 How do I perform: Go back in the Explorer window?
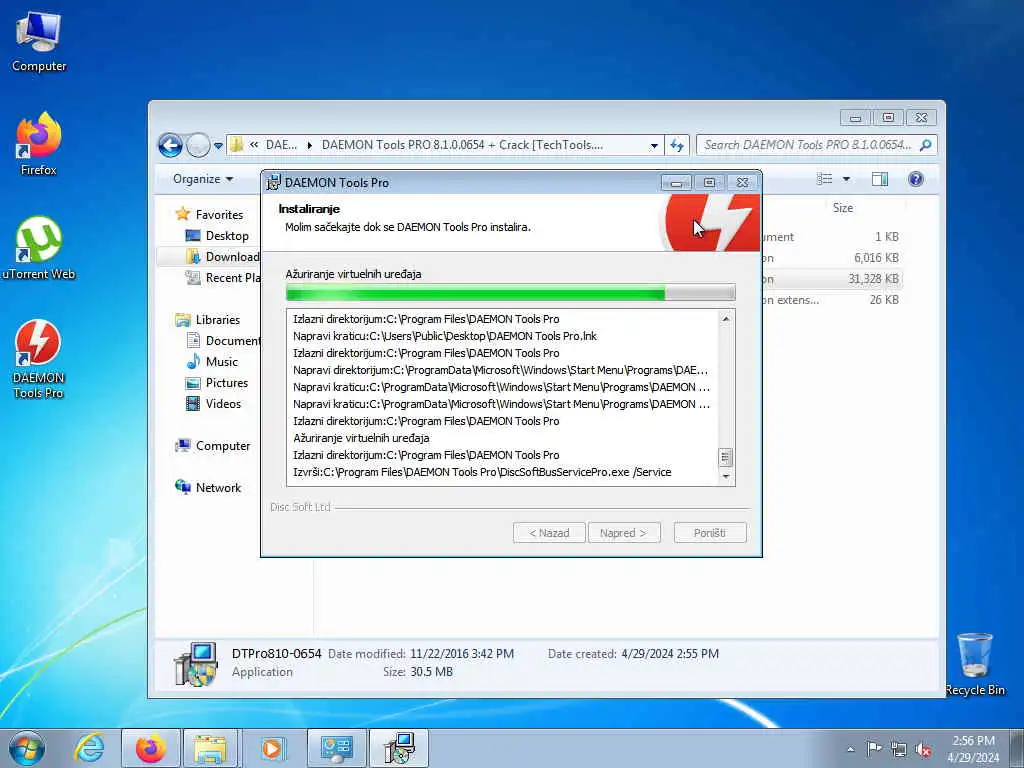coord(170,145)
